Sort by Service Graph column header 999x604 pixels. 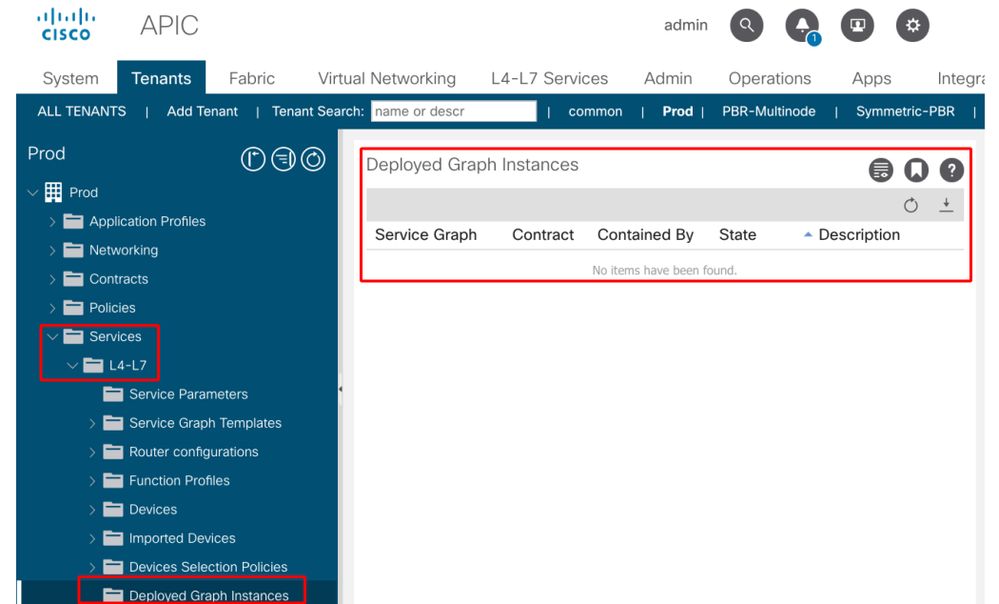pos(426,235)
